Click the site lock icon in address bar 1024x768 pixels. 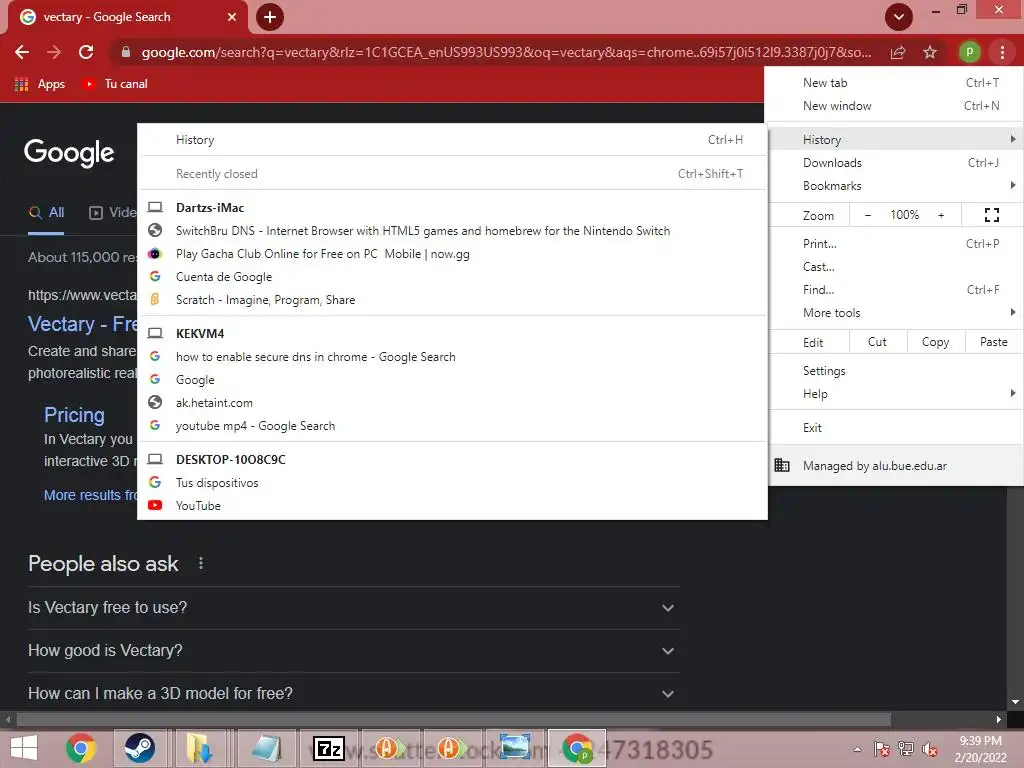(126, 52)
